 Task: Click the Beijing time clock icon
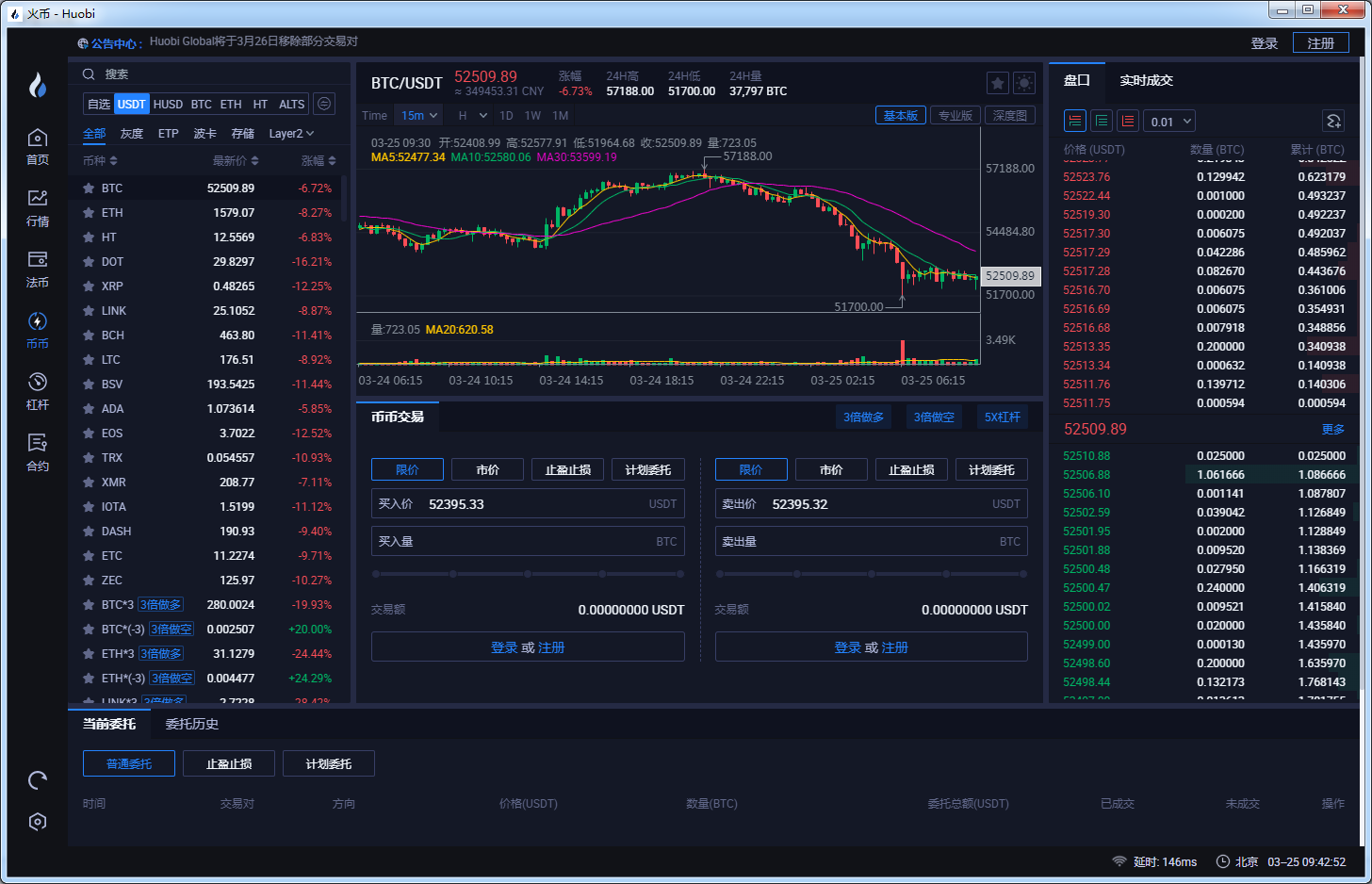[1223, 861]
